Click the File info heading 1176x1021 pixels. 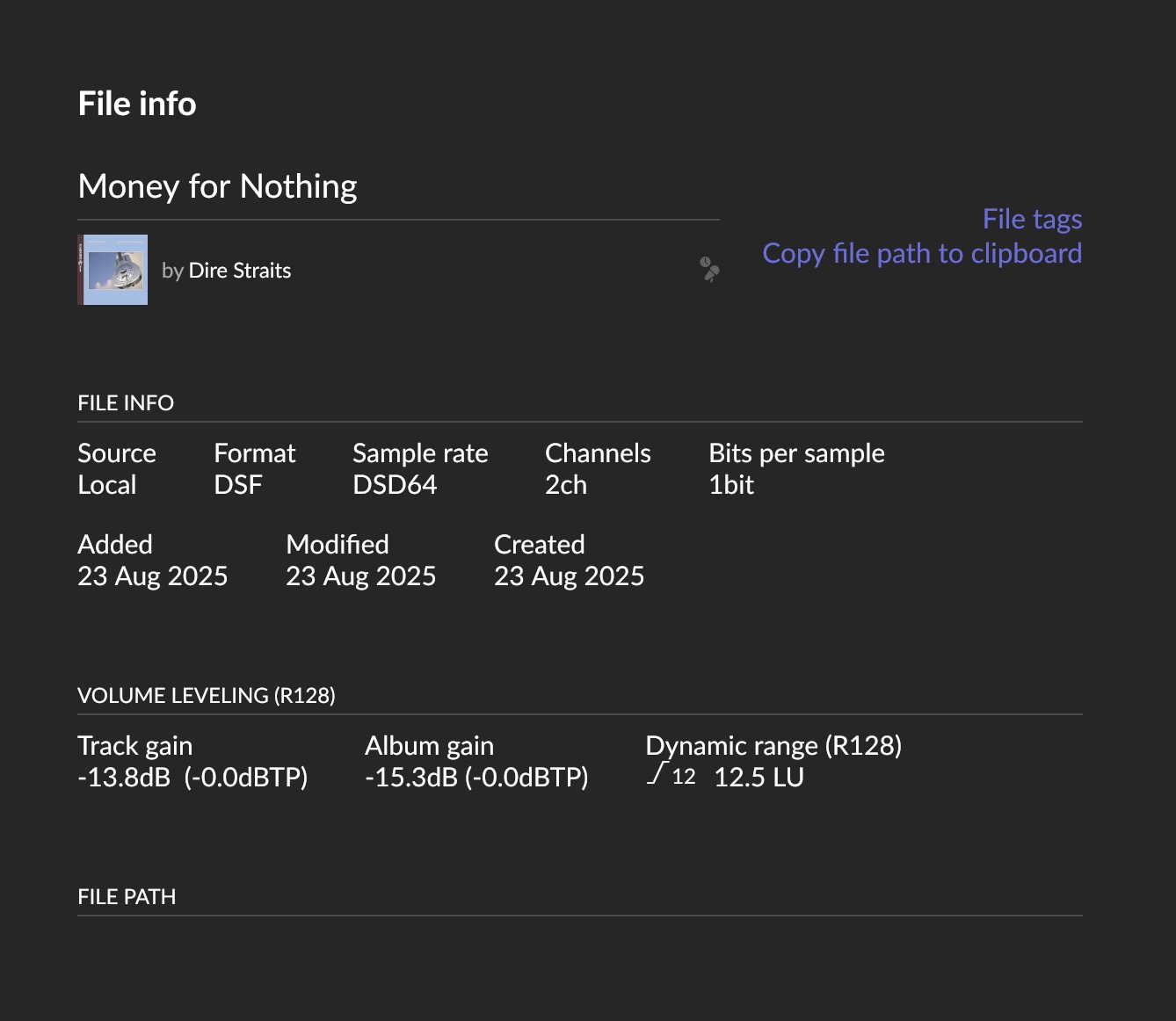(137, 104)
